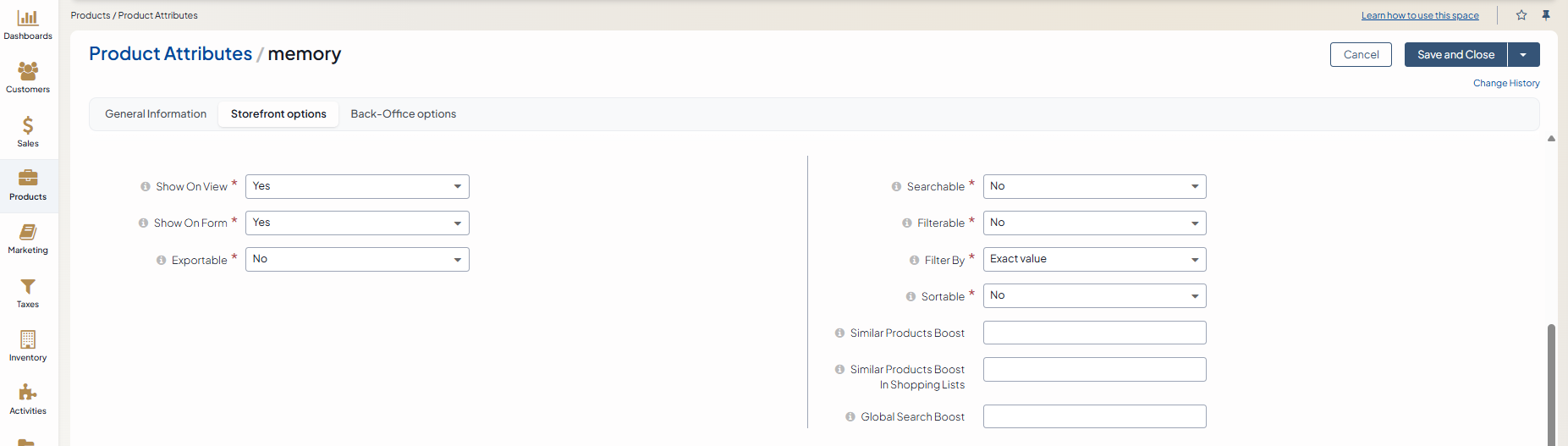Open the Save and Close arrow menu
This screenshot has height=446, width=1568.
(x=1523, y=55)
